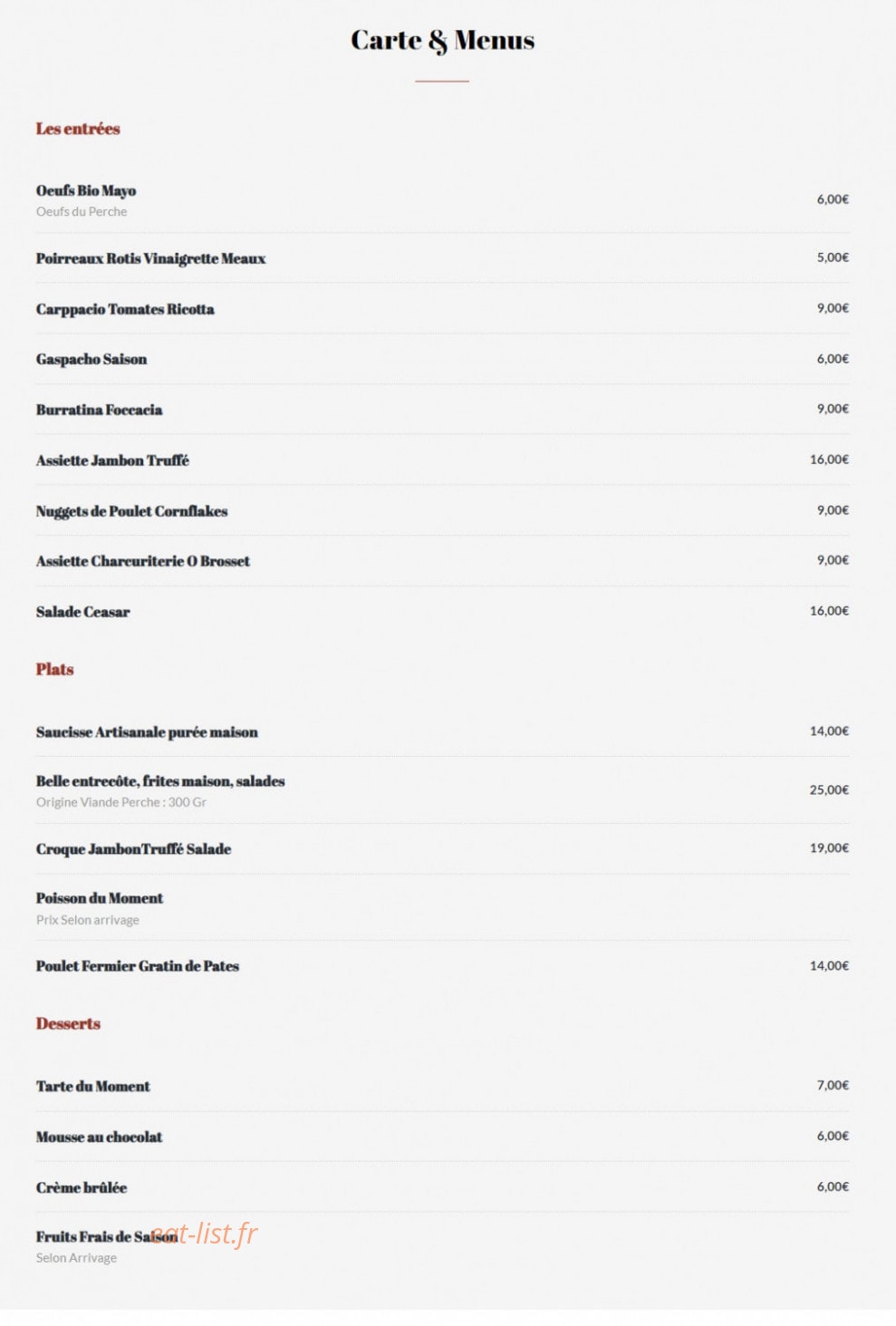The height and width of the screenshot is (1326, 896).
Task: Select Assiette Jambon Truffé
Action: [112, 460]
